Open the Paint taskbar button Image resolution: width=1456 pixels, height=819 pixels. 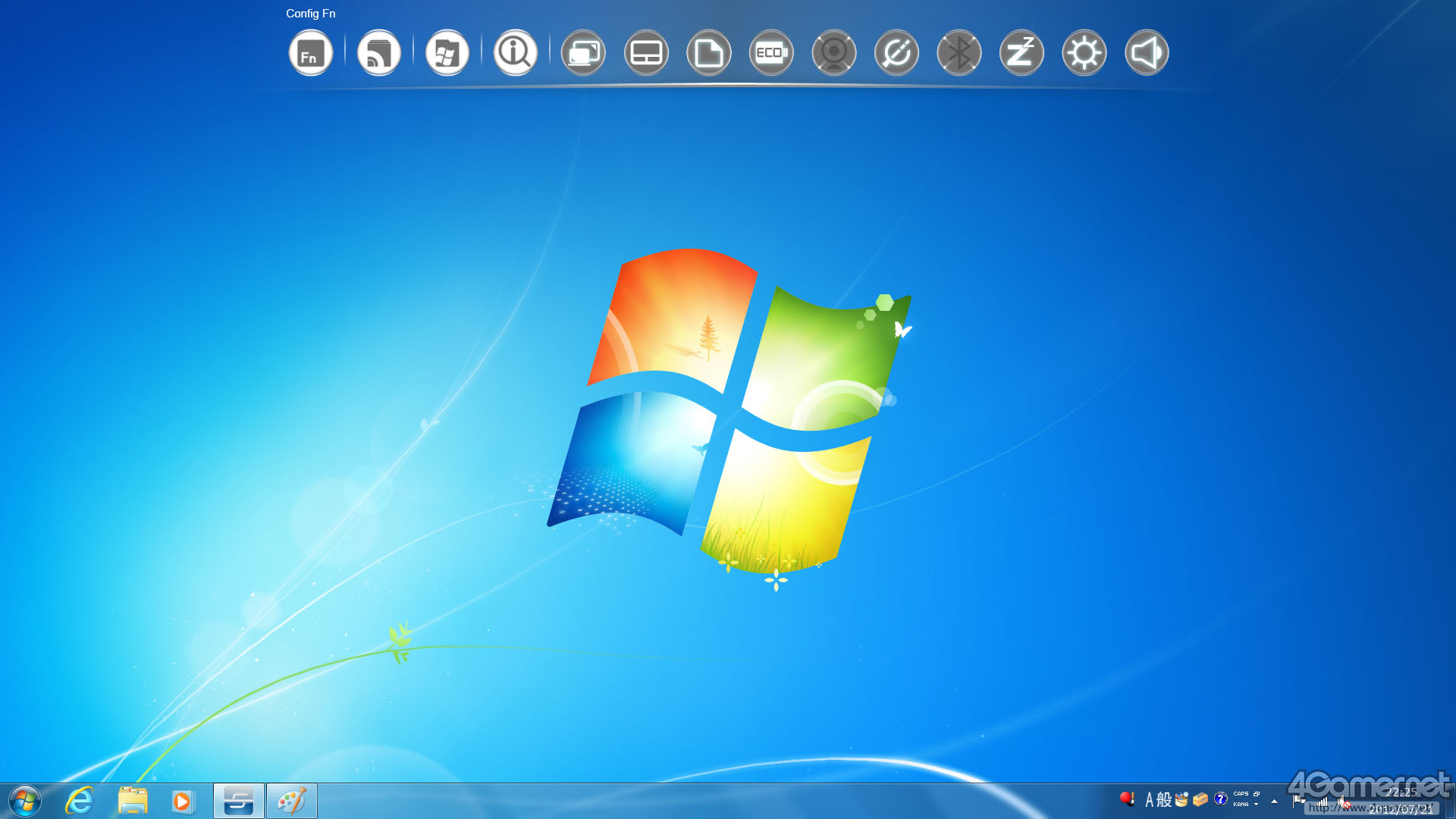pyautogui.click(x=292, y=801)
